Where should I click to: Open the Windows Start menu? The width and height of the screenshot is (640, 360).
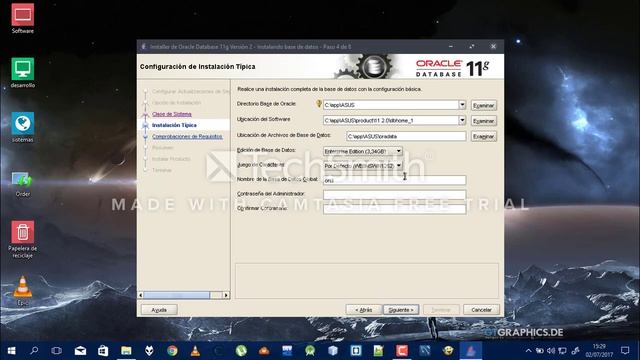pyautogui.click(x=11, y=351)
